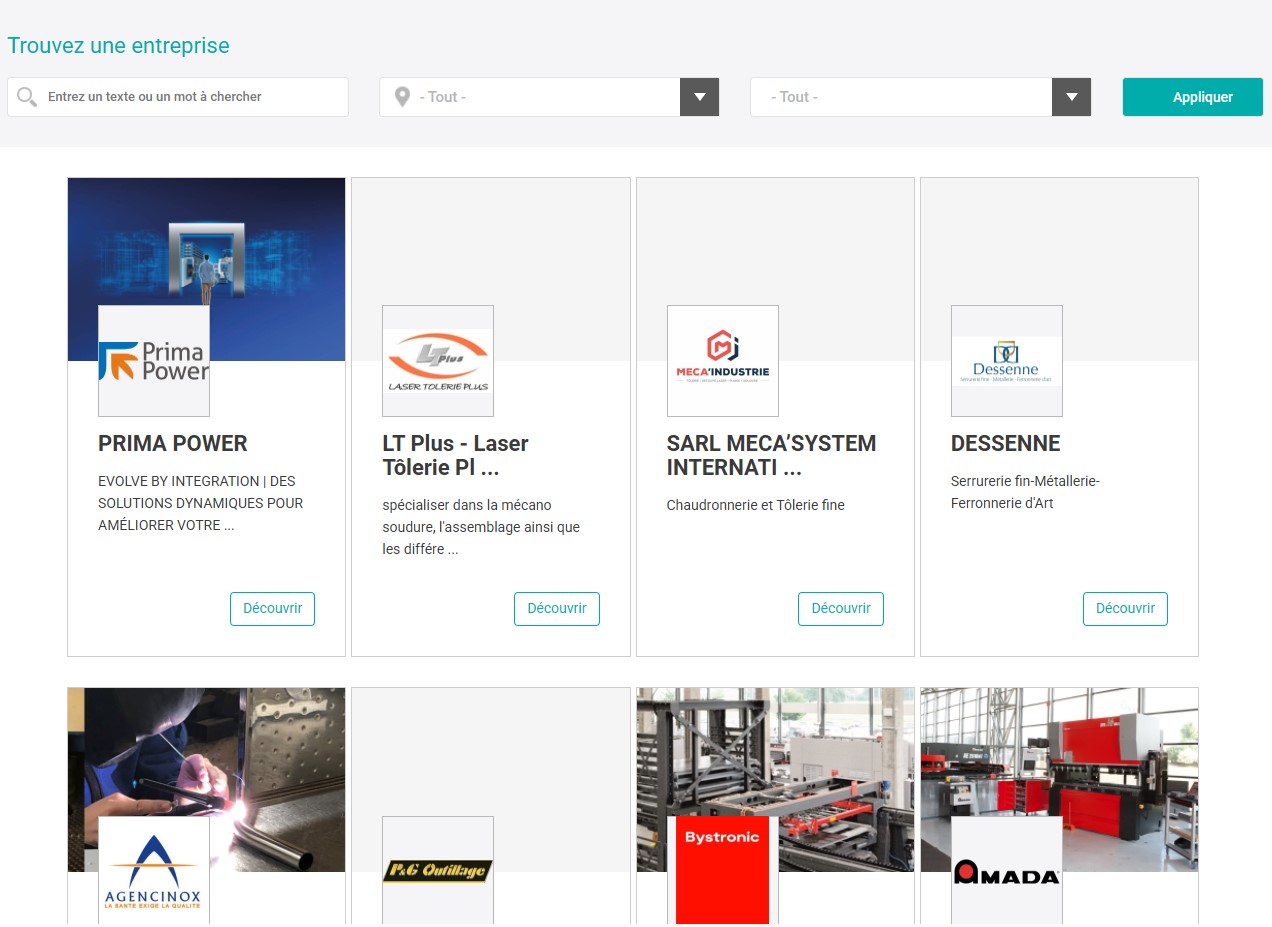Click the LT Plus Laser Tôlerie logo
1272x927 pixels.
[438, 361]
